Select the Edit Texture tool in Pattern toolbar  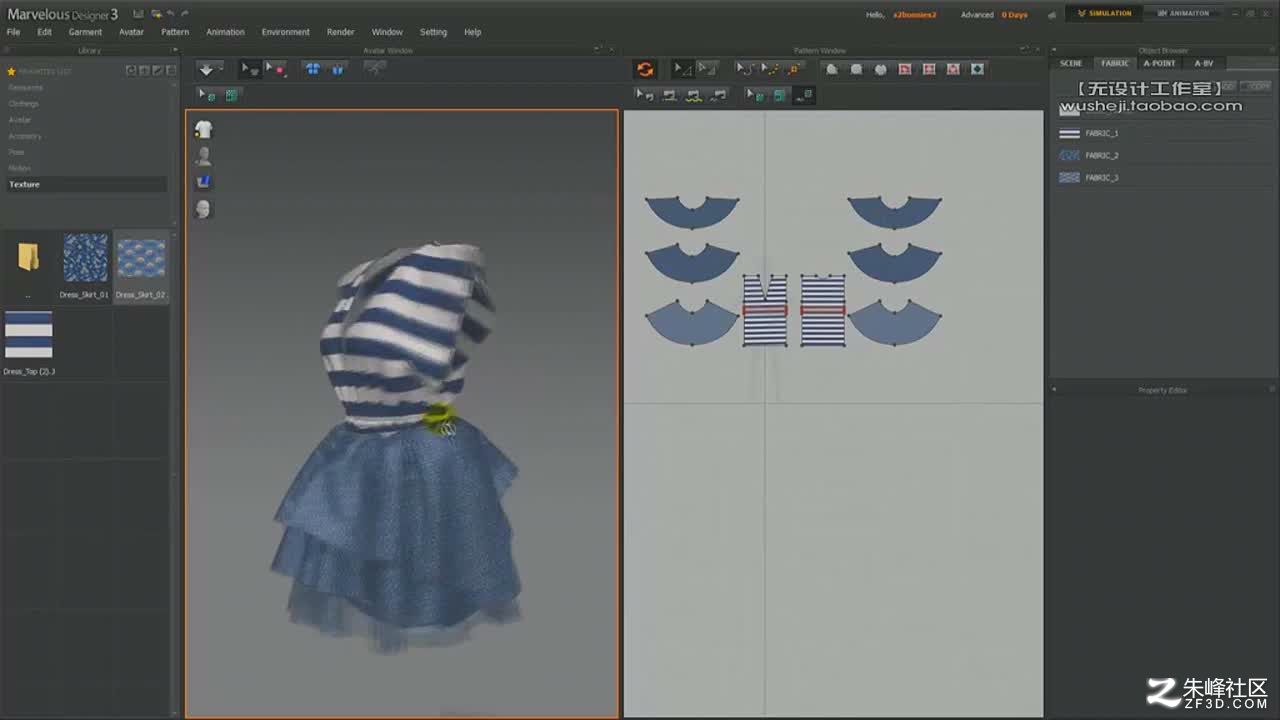point(755,95)
